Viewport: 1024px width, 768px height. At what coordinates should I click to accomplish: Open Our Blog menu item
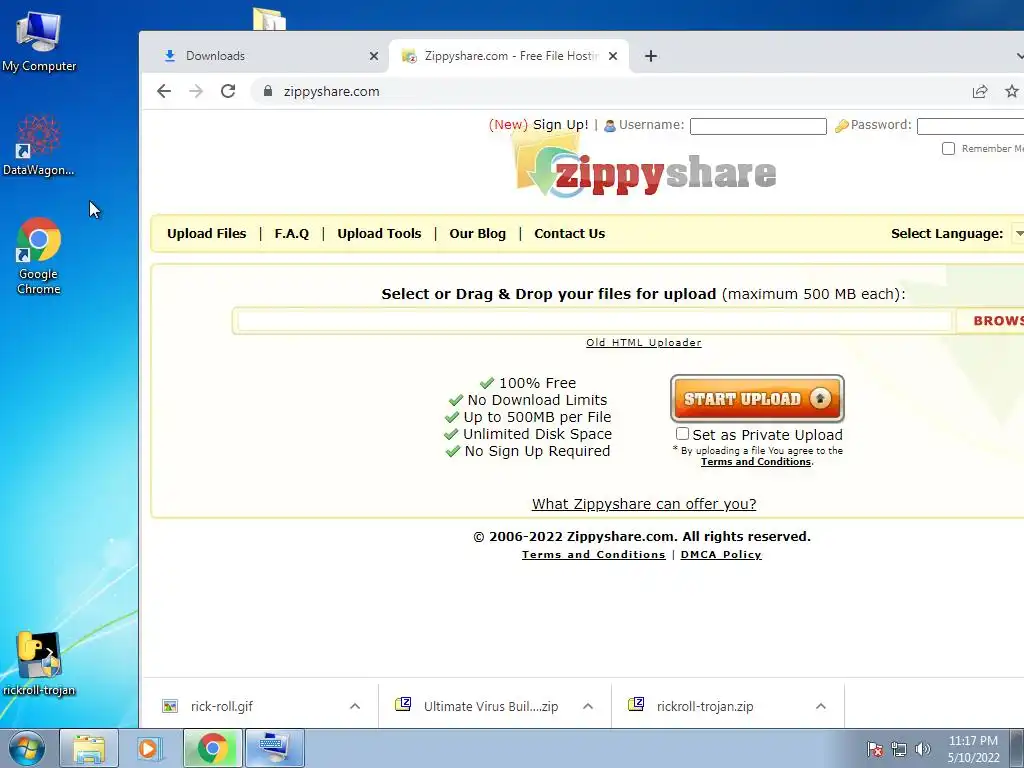click(477, 233)
